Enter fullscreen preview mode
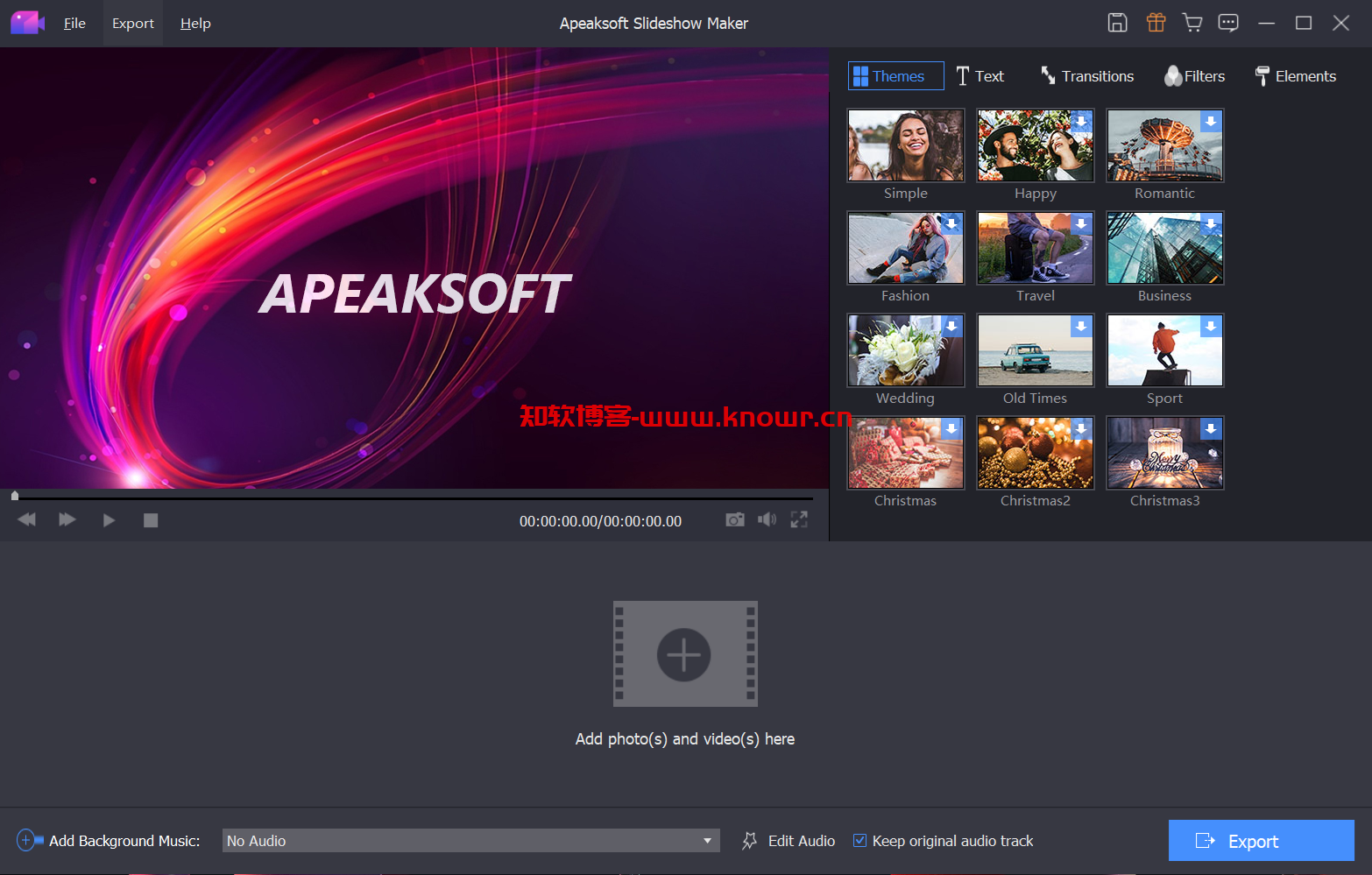1372x875 pixels. [799, 519]
